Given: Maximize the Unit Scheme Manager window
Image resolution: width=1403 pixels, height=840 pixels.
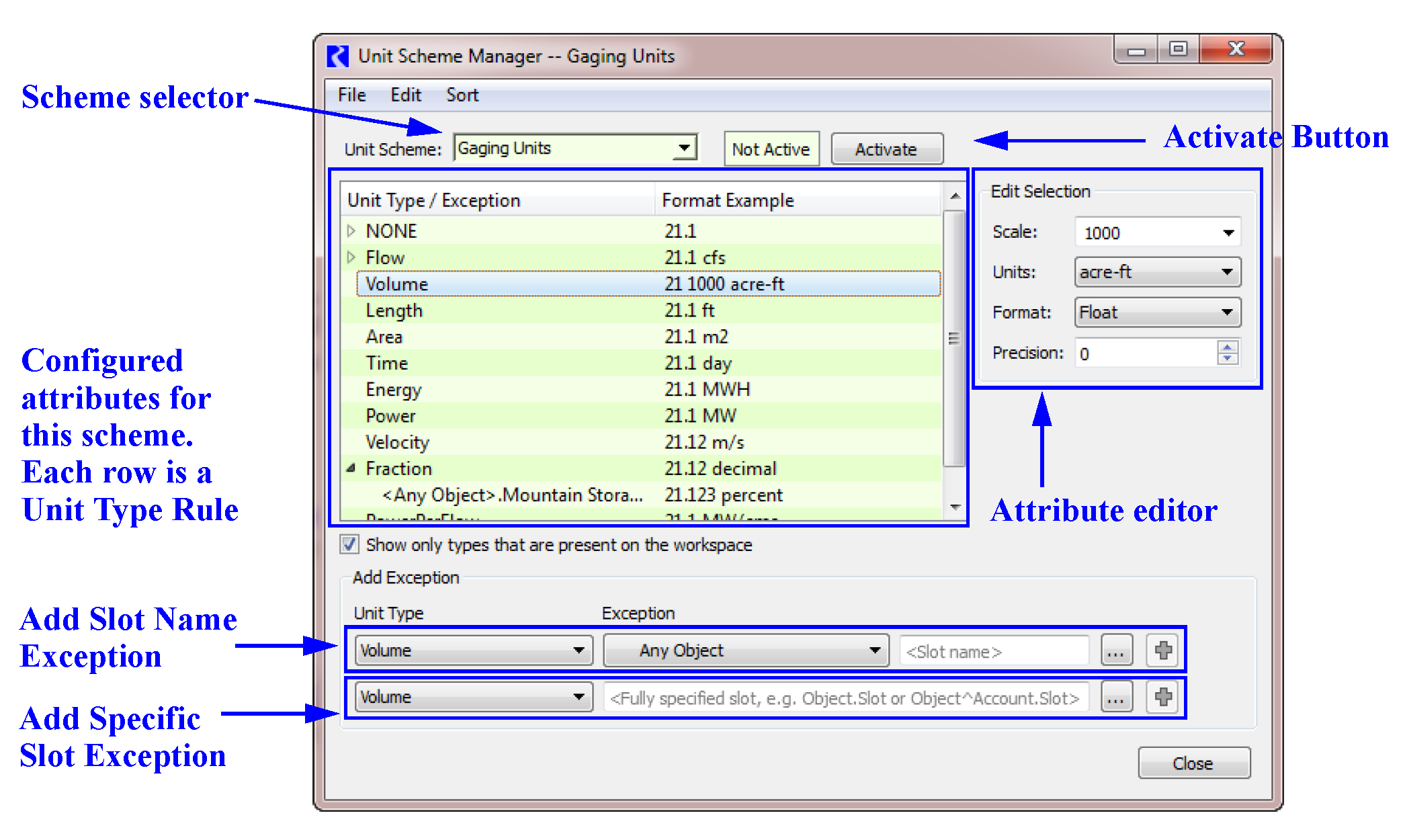Looking at the screenshot, I should (1178, 50).
